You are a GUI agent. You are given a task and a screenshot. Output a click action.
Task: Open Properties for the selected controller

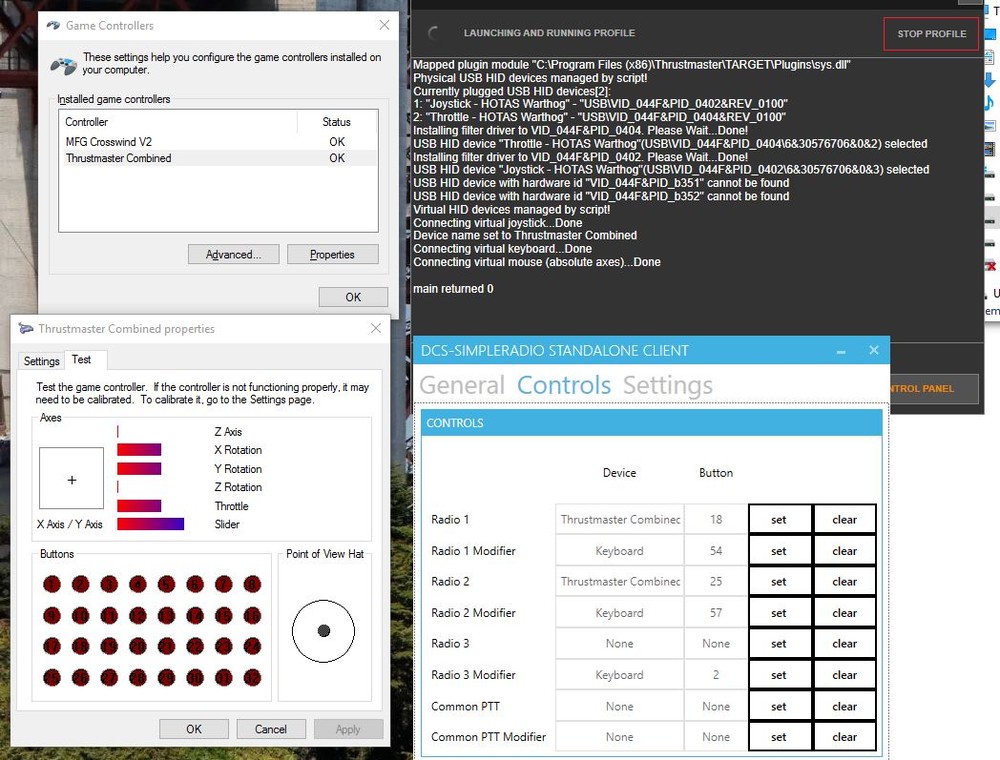click(x=332, y=254)
